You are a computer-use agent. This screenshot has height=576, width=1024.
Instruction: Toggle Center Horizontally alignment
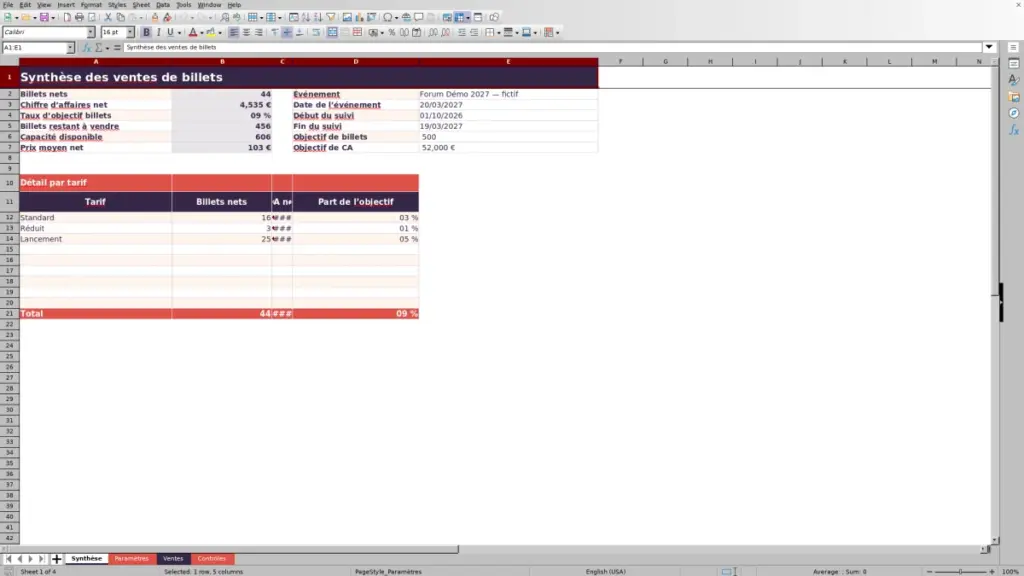pyautogui.click(x=246, y=33)
